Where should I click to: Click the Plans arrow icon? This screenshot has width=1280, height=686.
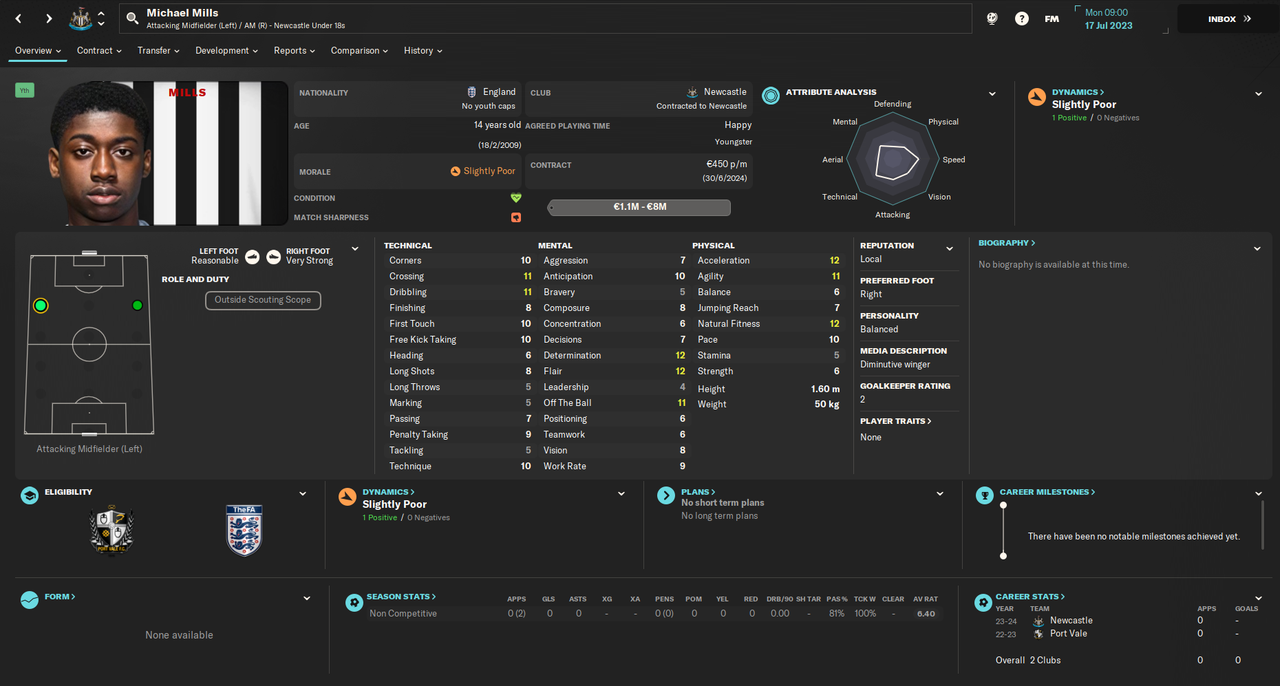pos(665,496)
